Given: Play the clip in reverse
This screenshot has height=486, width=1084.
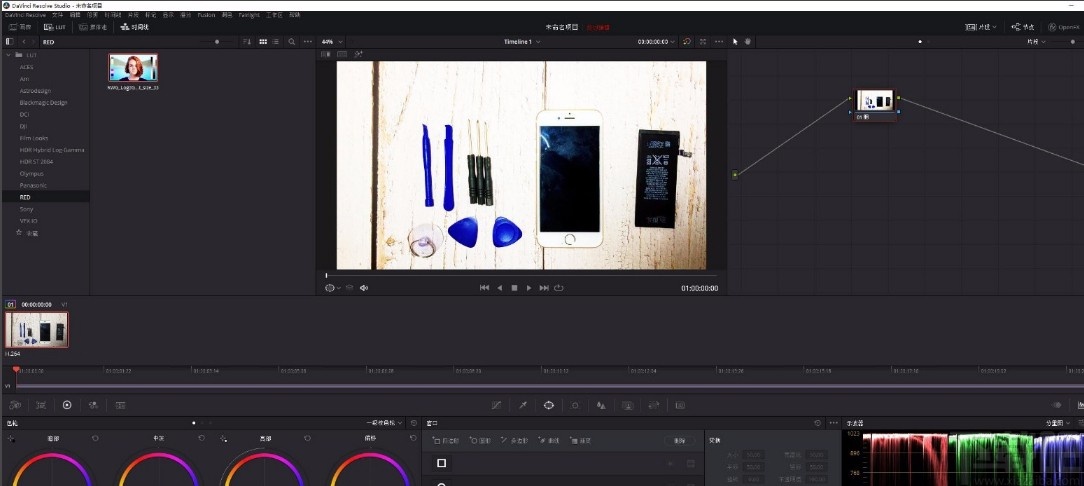Looking at the screenshot, I should pyautogui.click(x=500, y=288).
